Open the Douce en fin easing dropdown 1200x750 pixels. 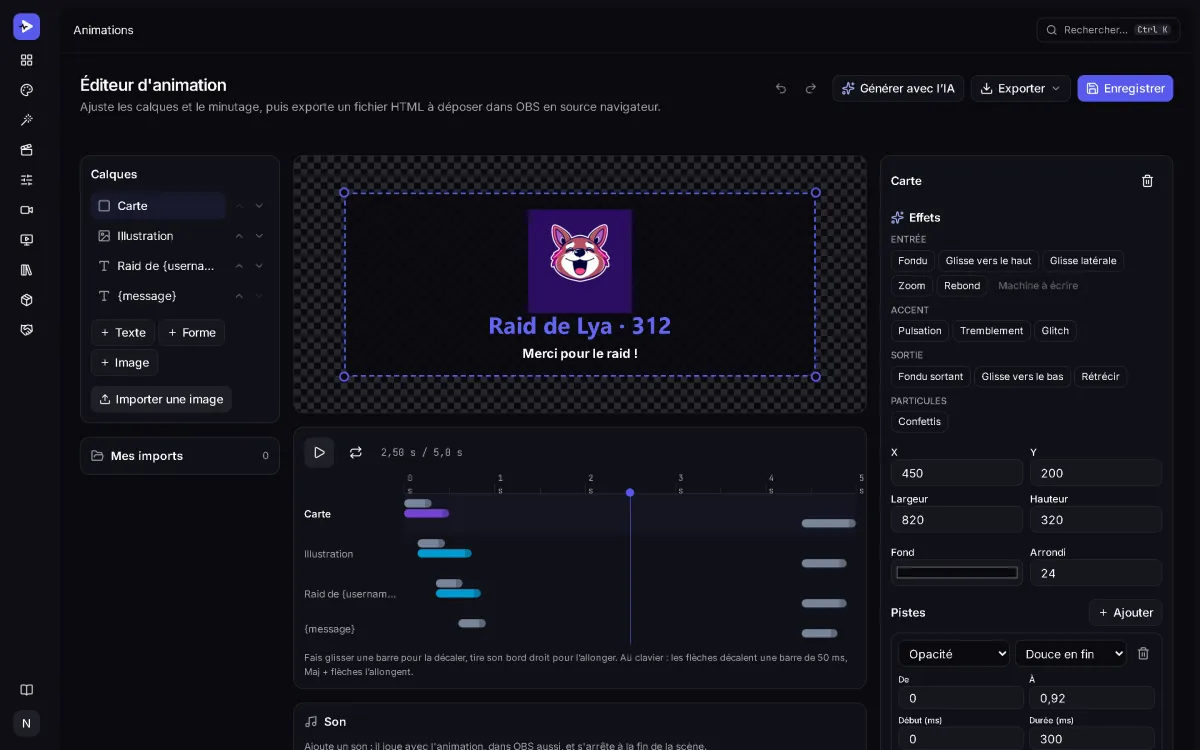[1071, 654]
